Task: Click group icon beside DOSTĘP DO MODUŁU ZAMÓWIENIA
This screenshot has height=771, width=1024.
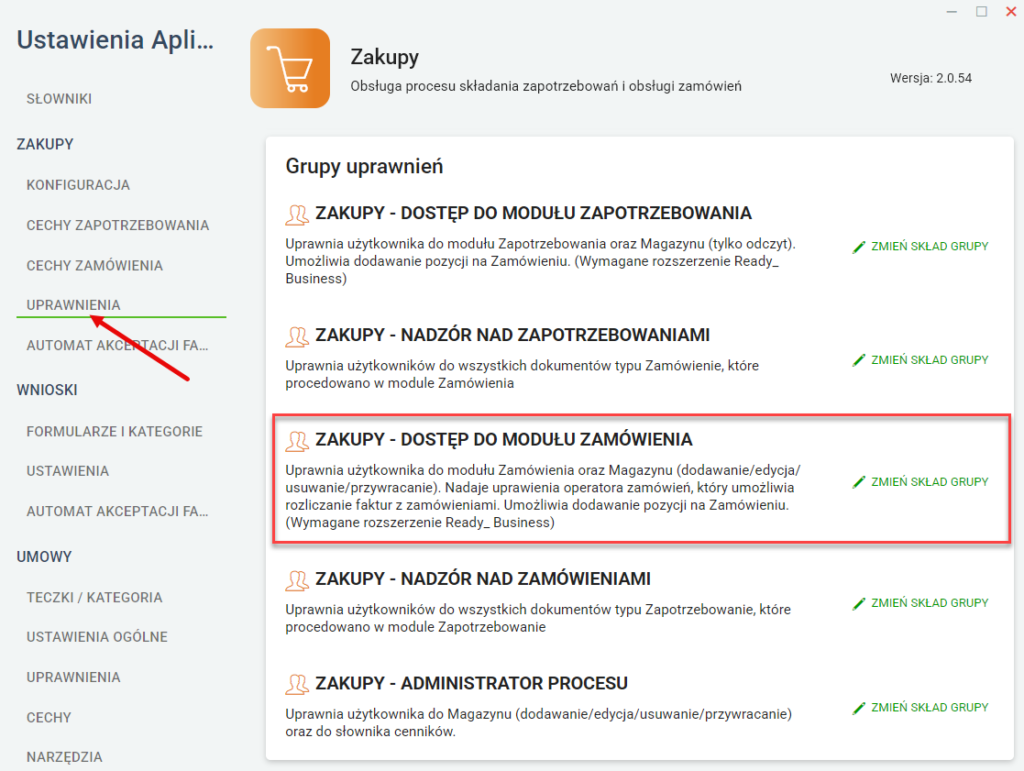Action: tap(296, 441)
